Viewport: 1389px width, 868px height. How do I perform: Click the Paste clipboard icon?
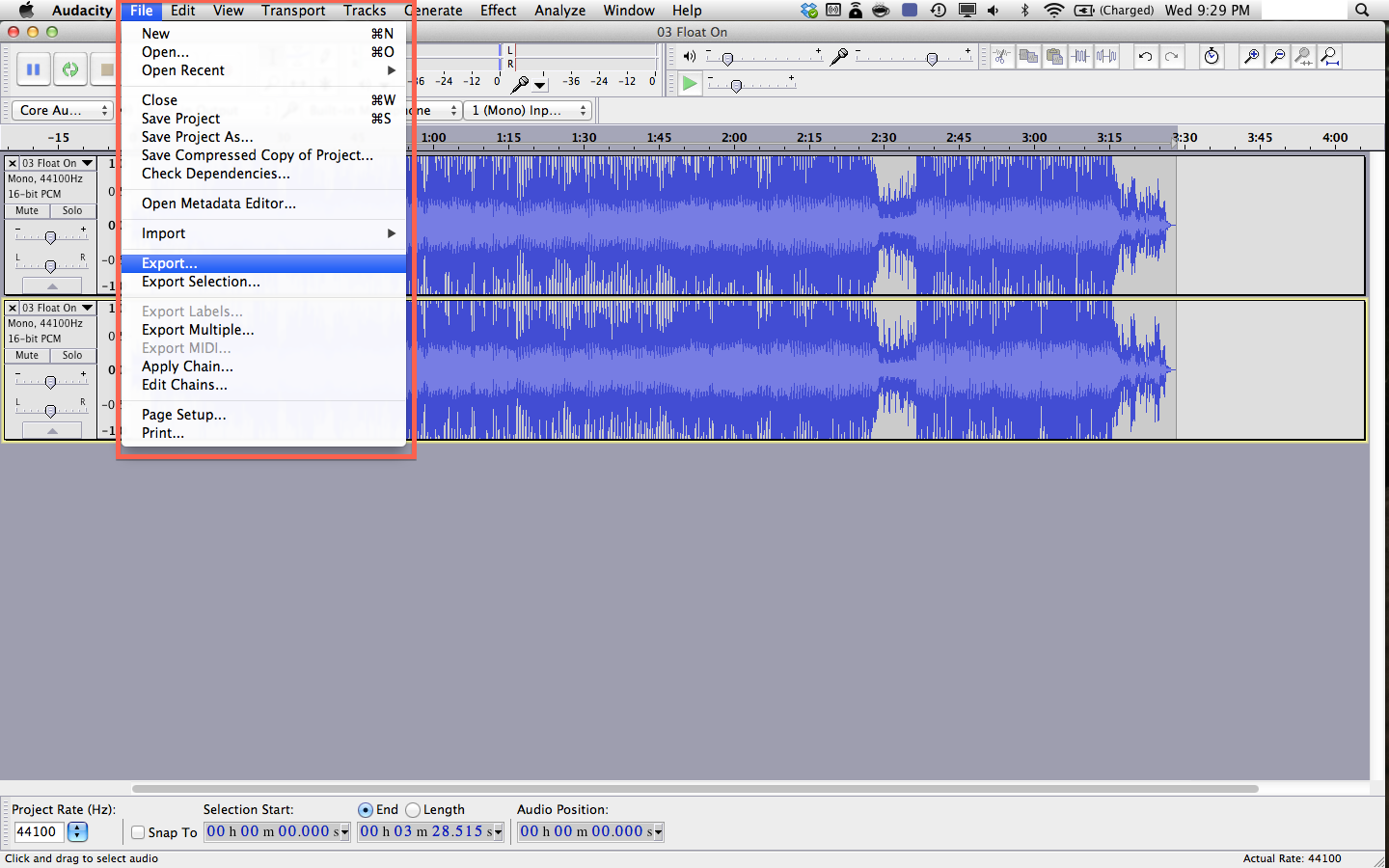1054,57
